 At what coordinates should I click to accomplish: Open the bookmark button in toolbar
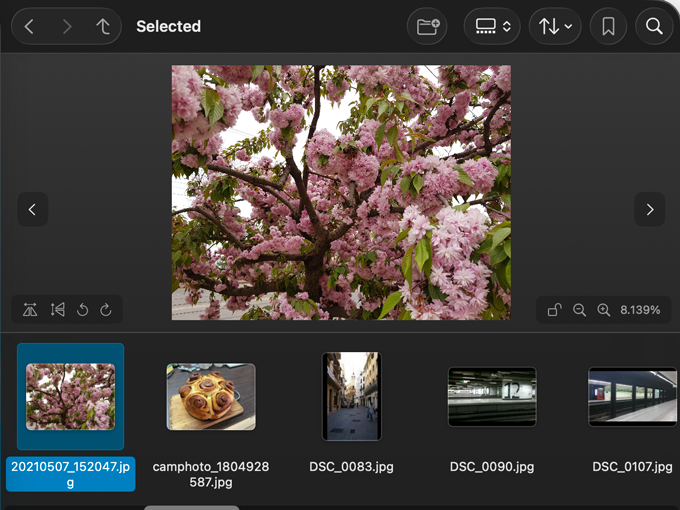pyautogui.click(x=608, y=27)
